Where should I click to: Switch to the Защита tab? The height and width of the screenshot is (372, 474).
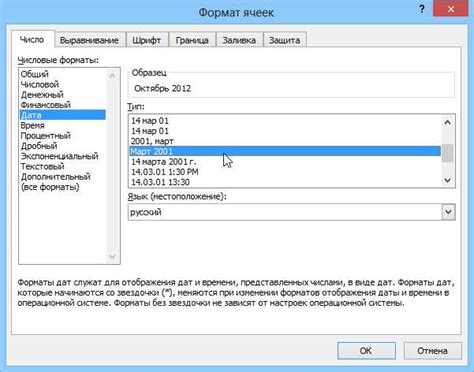click(x=284, y=40)
